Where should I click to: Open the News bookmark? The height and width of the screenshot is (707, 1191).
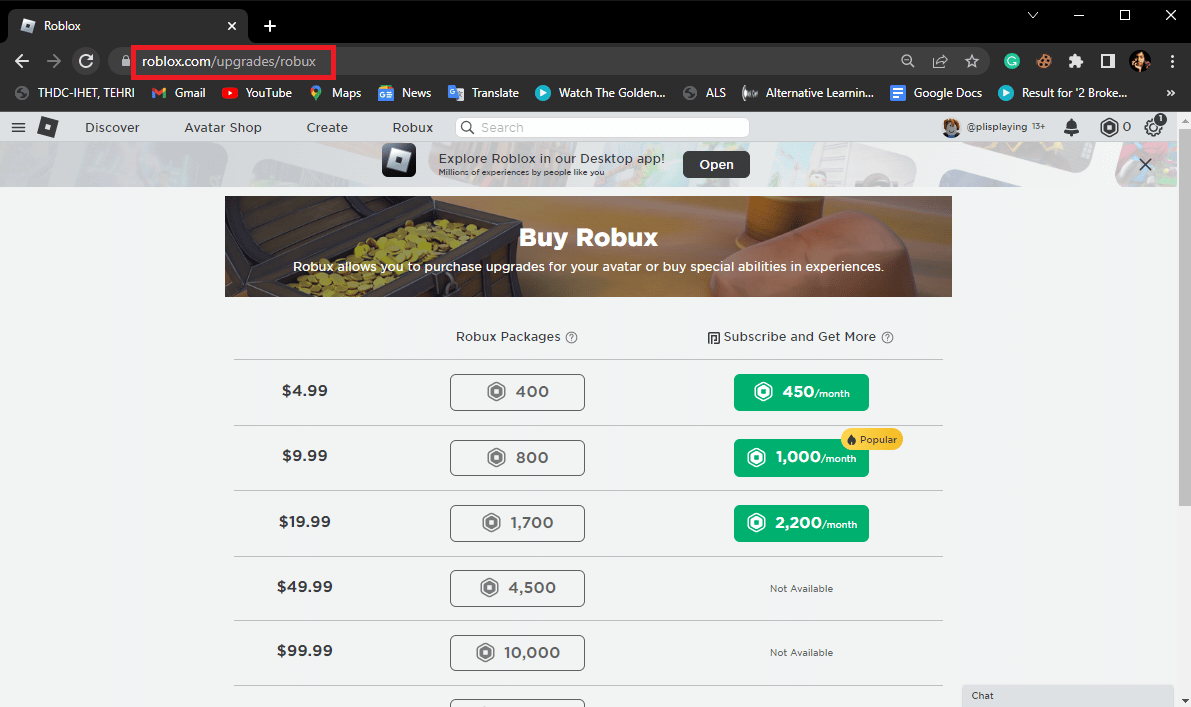[x=404, y=93]
